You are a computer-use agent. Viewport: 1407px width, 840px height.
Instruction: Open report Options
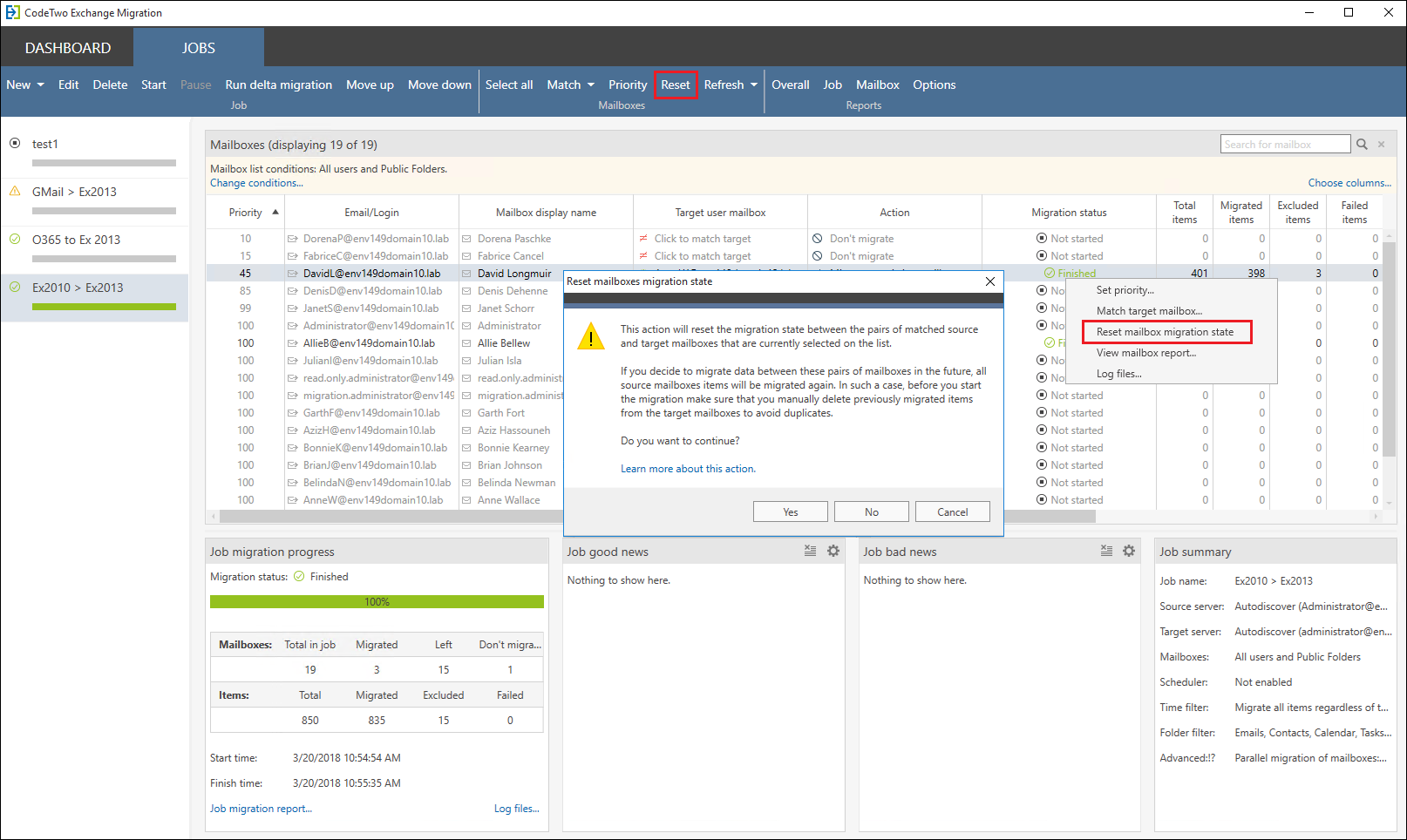(935, 85)
